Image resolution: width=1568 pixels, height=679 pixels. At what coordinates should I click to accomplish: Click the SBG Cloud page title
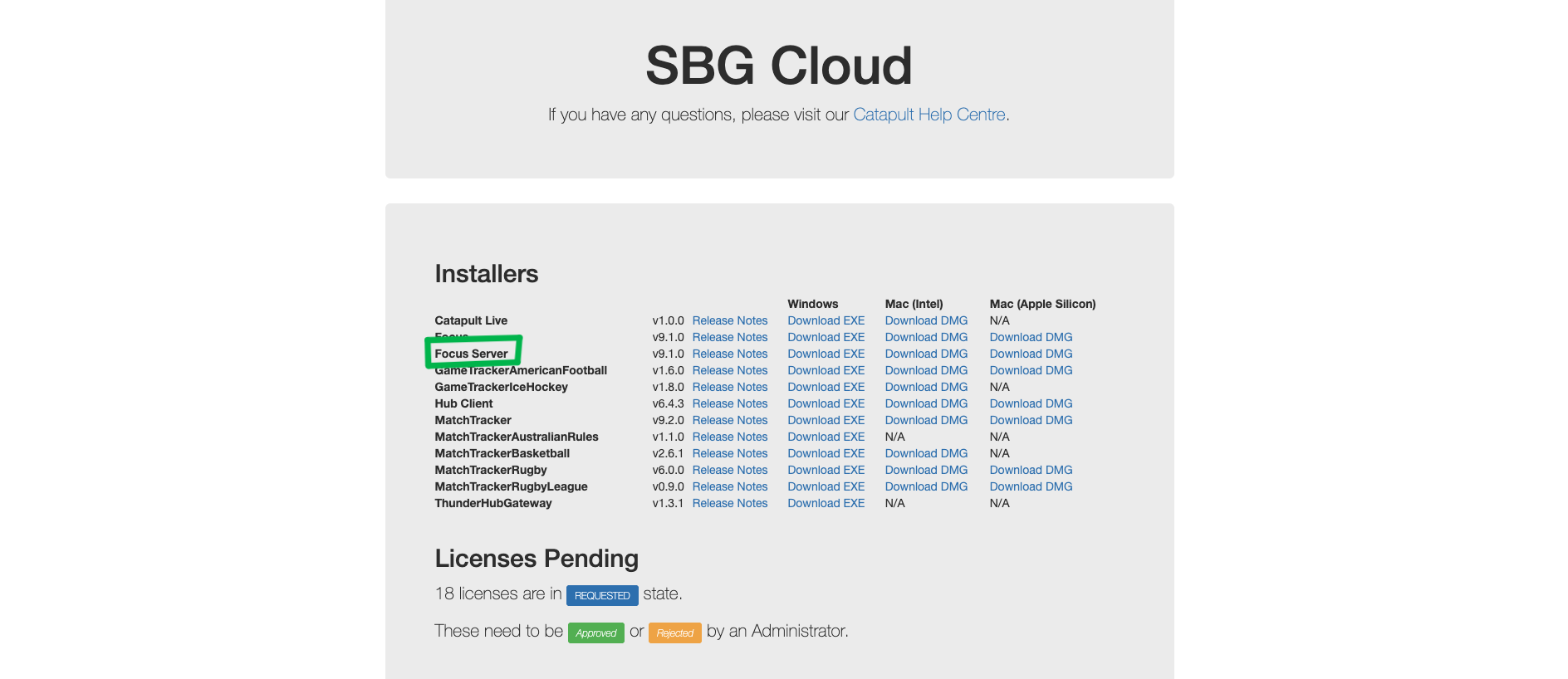pos(779,66)
